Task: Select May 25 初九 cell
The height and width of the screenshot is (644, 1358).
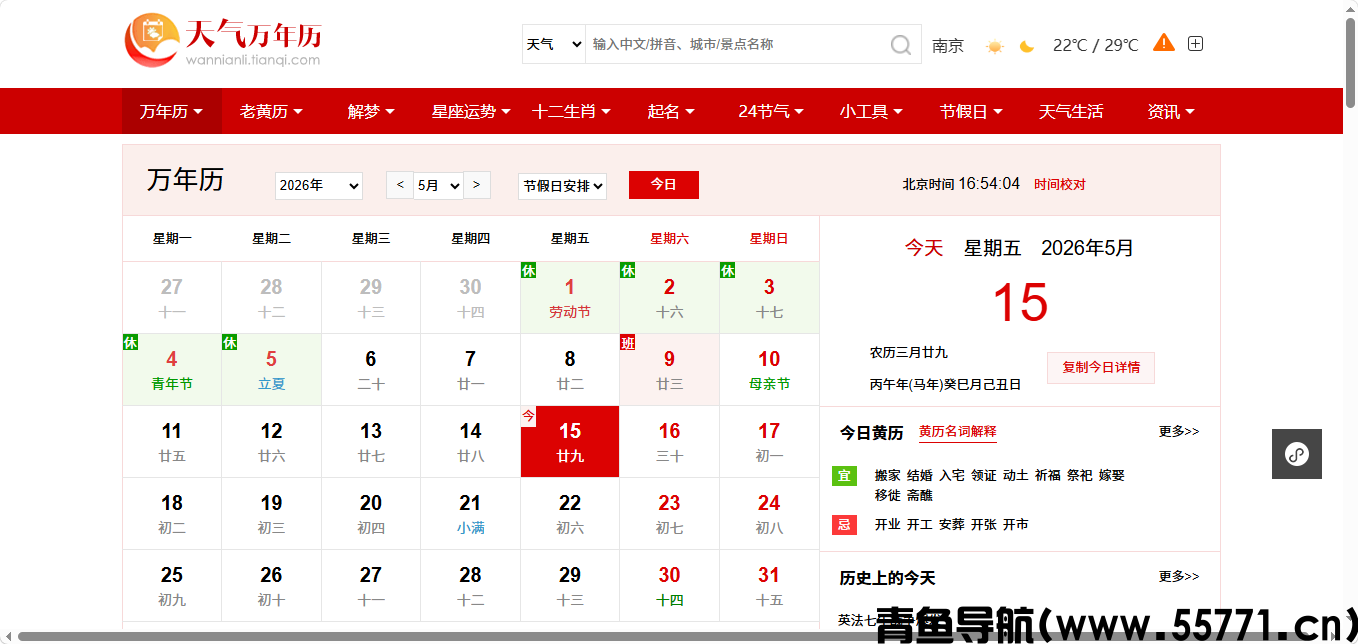Action: point(172,586)
